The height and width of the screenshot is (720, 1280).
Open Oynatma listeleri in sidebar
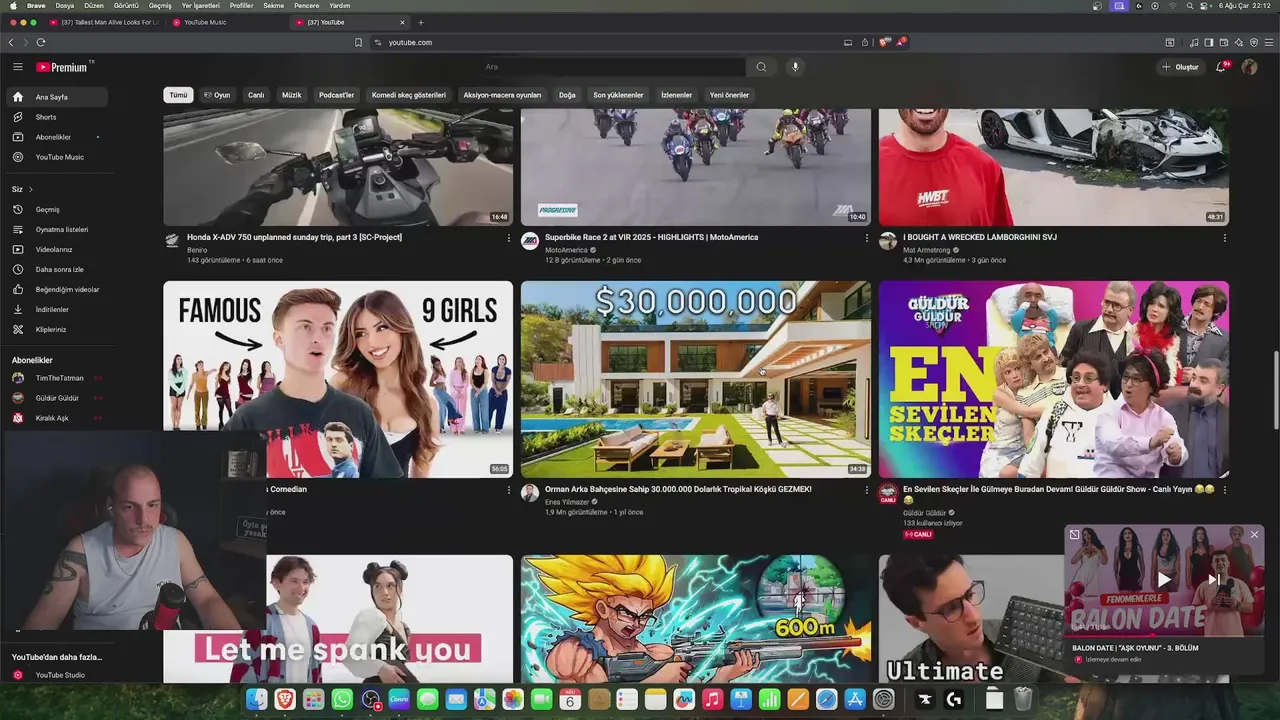coord(57,229)
